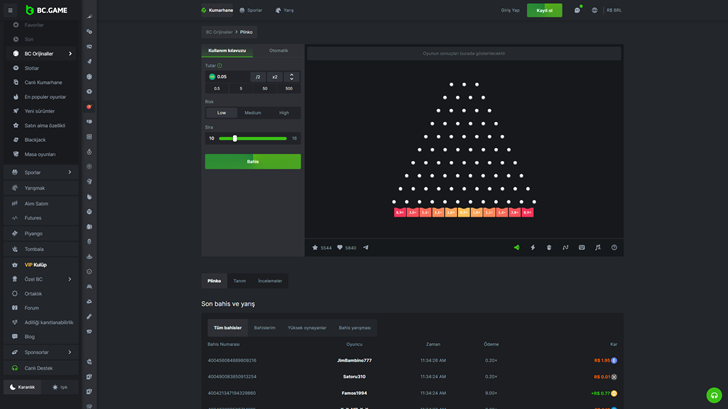This screenshot has height=409, width=728.
Task: Open the hamburger menu beside BC.GAME logo
Action: tap(10, 10)
